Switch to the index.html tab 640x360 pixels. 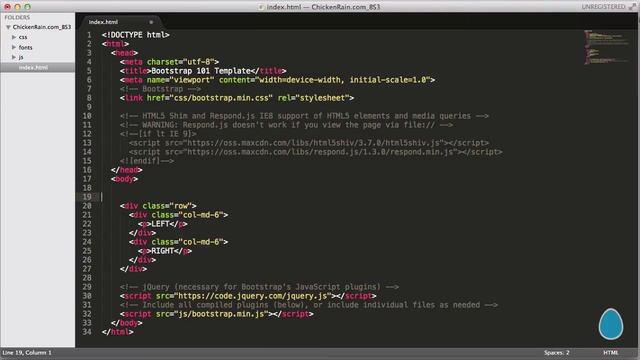103,22
